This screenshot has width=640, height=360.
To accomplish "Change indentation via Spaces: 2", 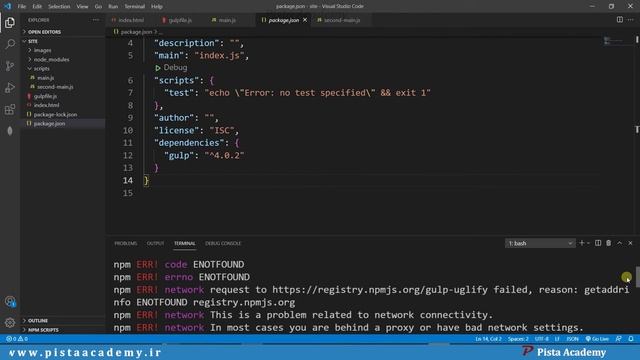I will (x=518, y=339).
